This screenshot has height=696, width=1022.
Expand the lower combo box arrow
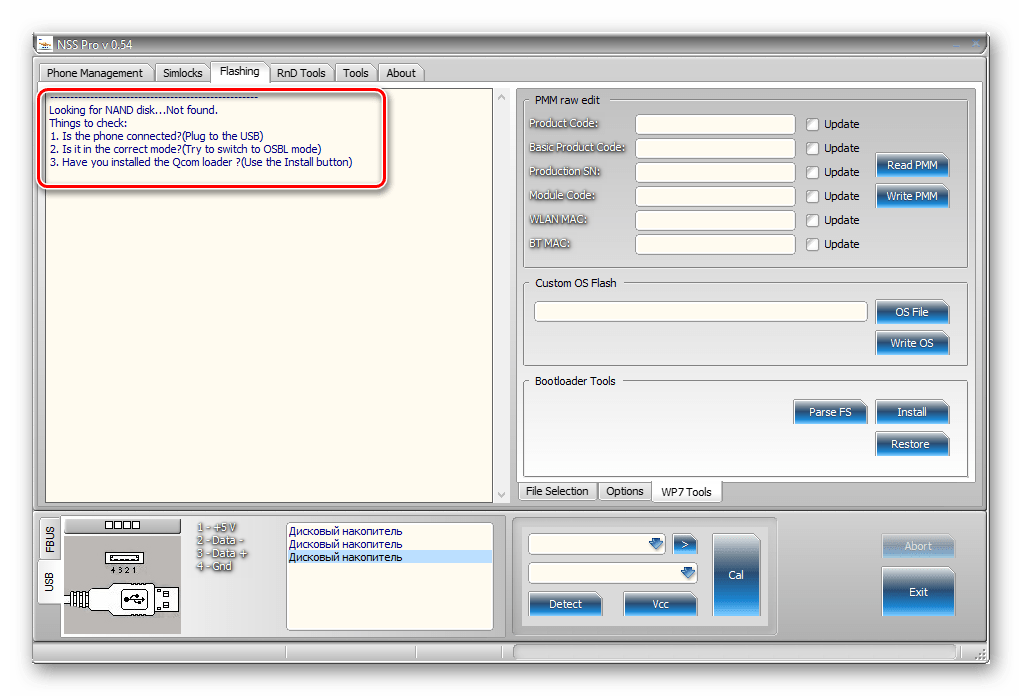click(688, 573)
